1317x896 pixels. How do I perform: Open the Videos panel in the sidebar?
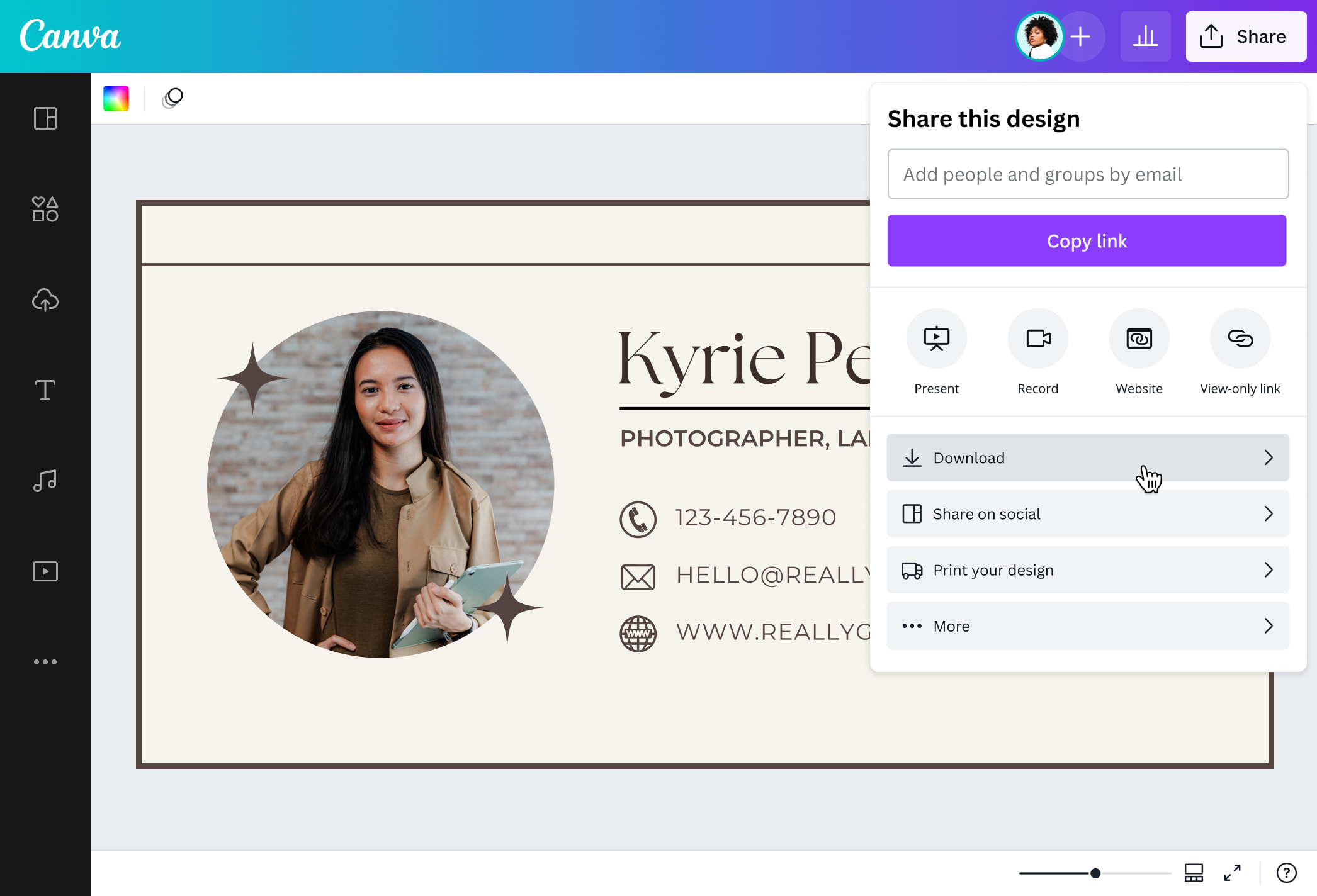click(x=45, y=571)
